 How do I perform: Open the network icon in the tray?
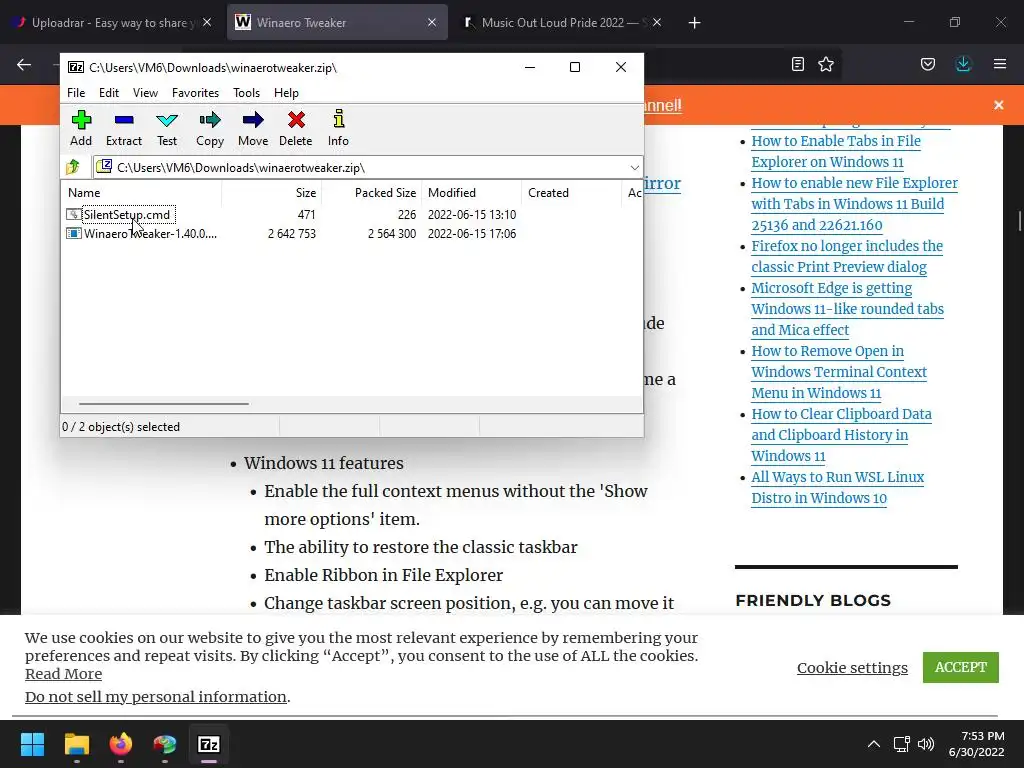point(902,744)
